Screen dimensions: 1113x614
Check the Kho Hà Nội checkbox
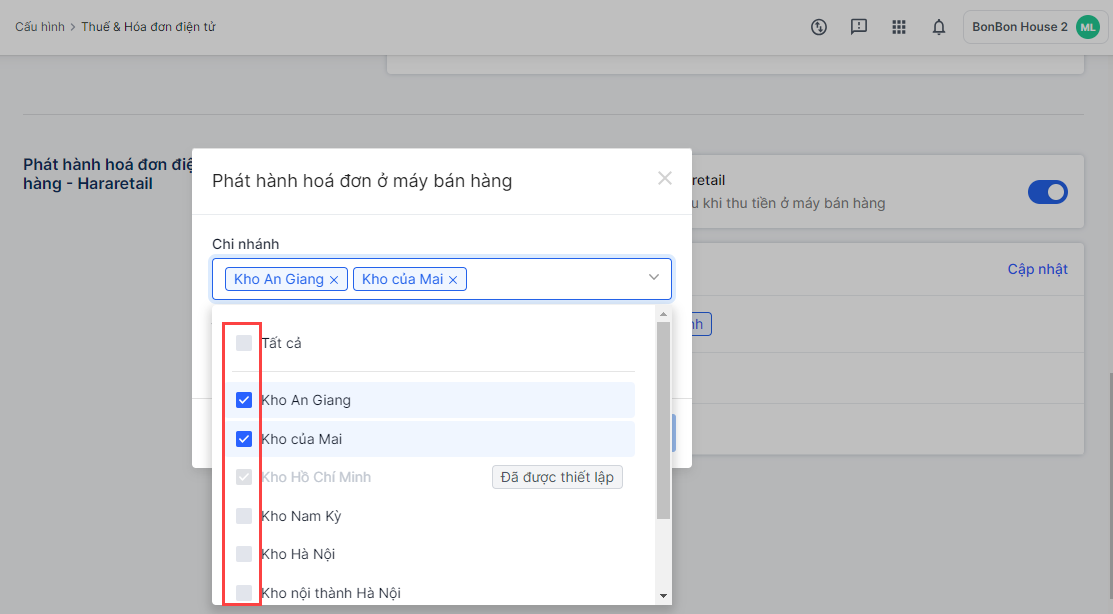[243, 554]
